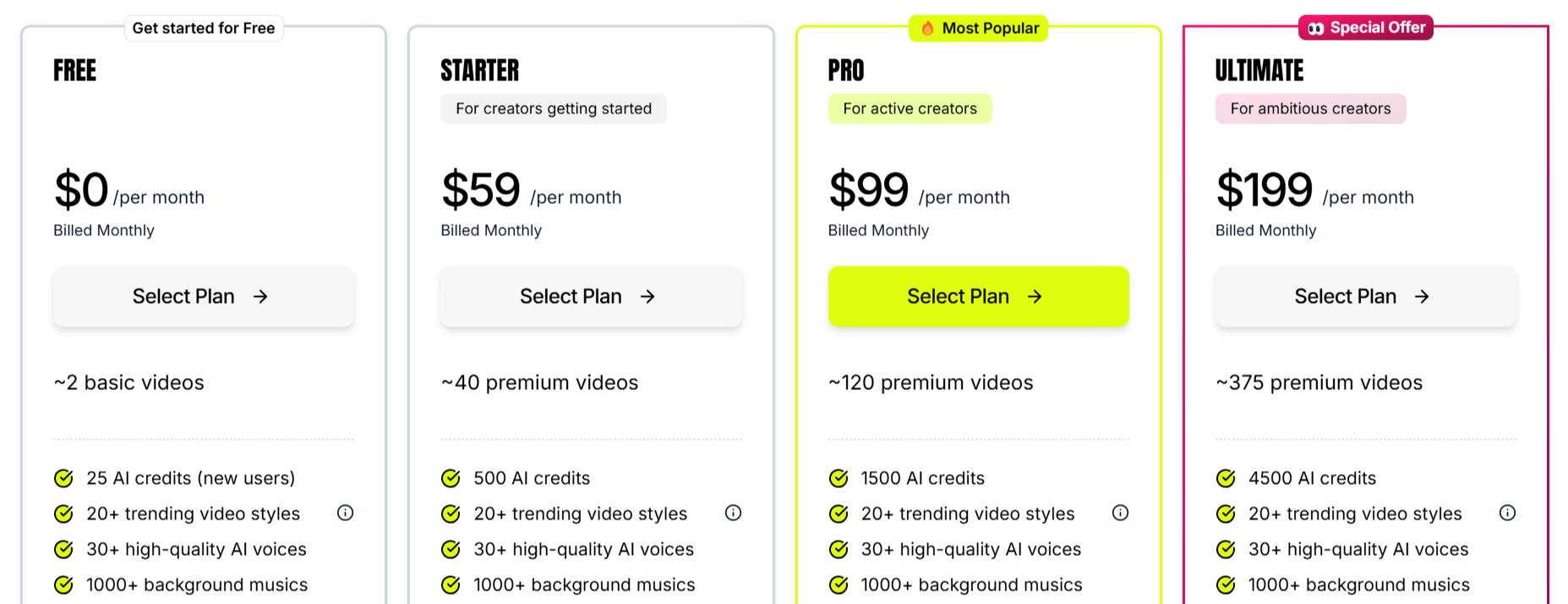
Task: Open Pro plan's trending video styles info icon
Action: (1120, 513)
